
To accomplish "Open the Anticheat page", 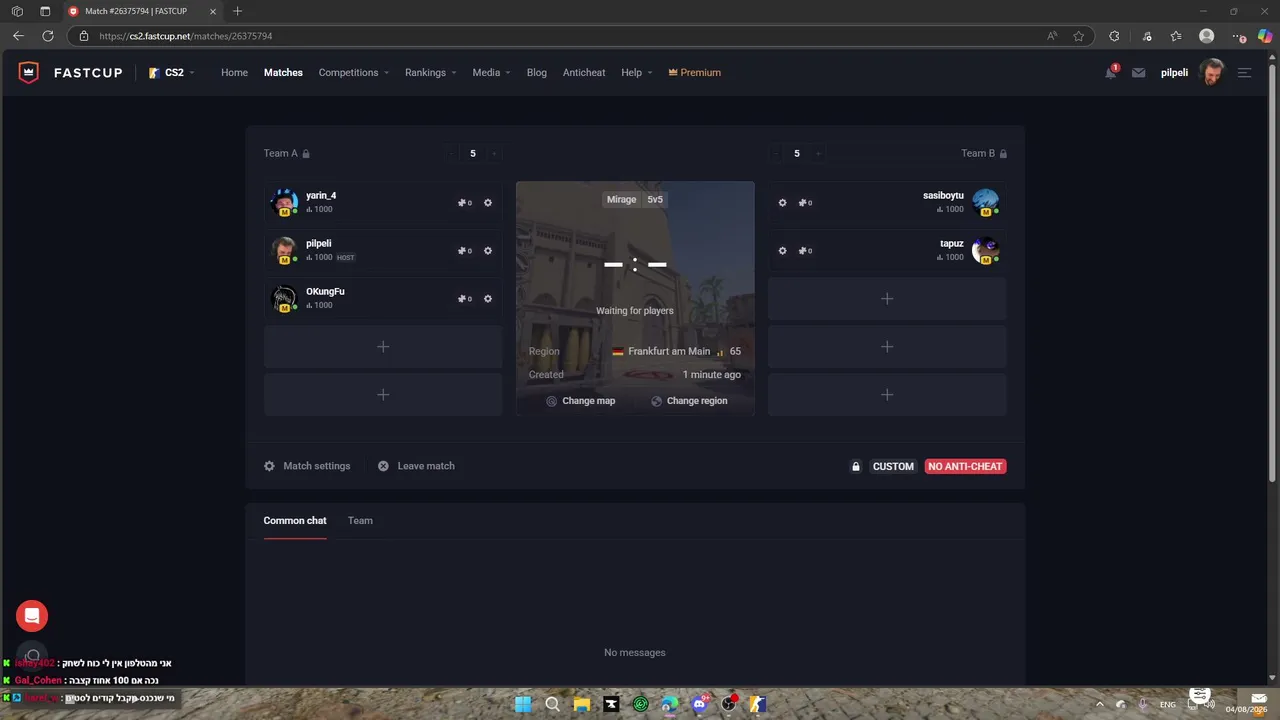I will tap(584, 73).
